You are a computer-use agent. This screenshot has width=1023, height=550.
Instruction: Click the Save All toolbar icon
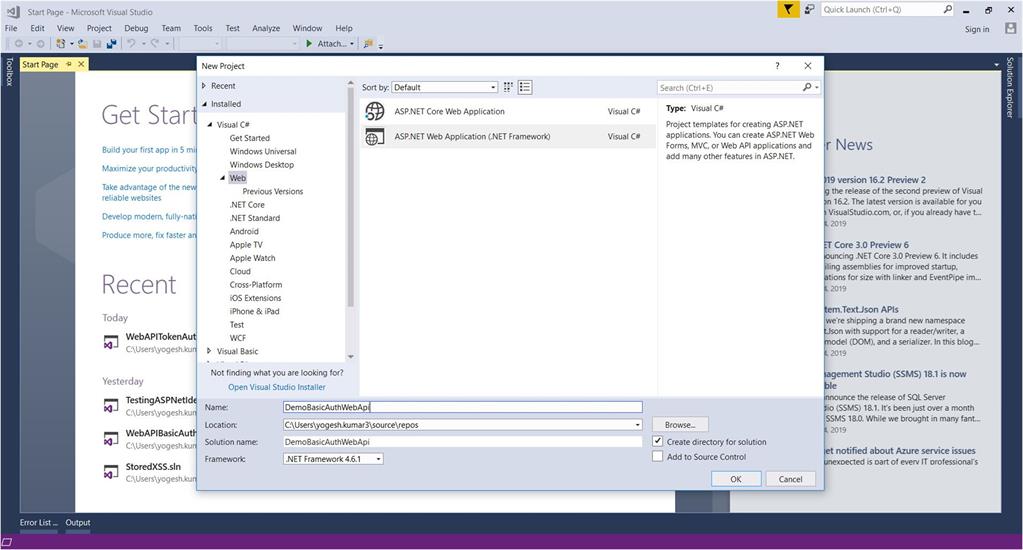pyautogui.click(x=112, y=44)
